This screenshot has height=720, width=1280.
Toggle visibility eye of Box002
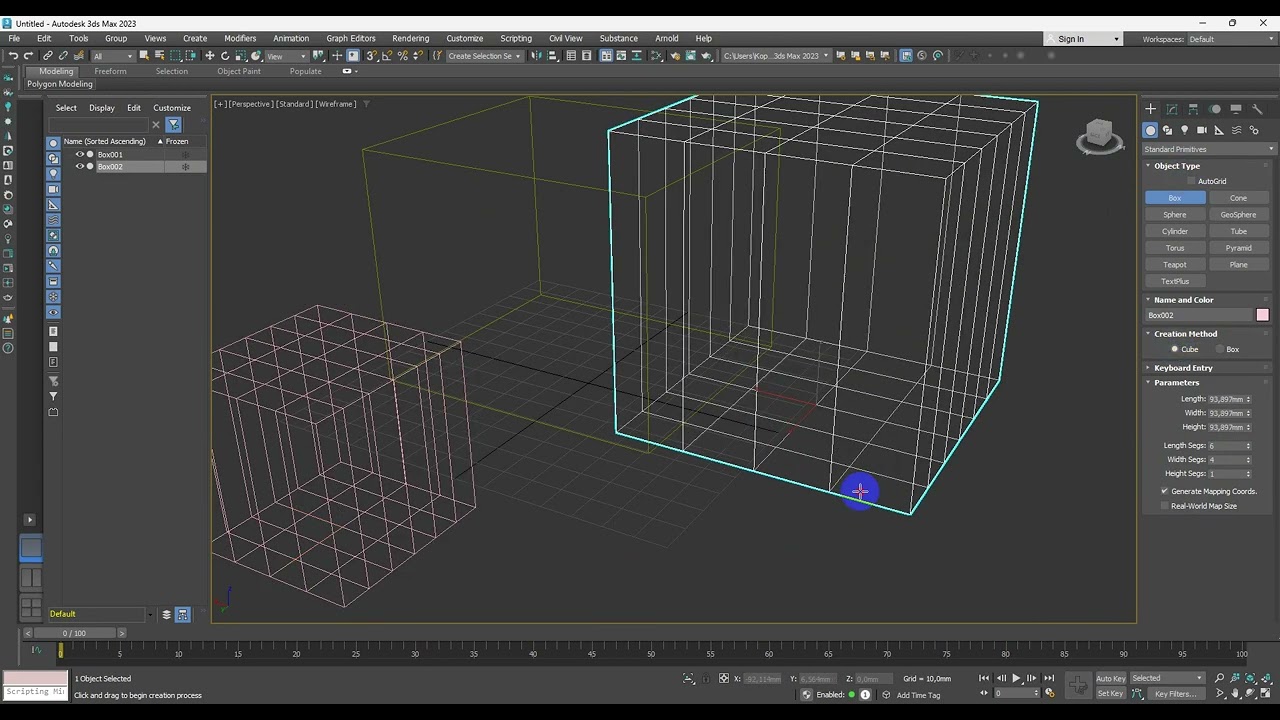click(x=80, y=166)
